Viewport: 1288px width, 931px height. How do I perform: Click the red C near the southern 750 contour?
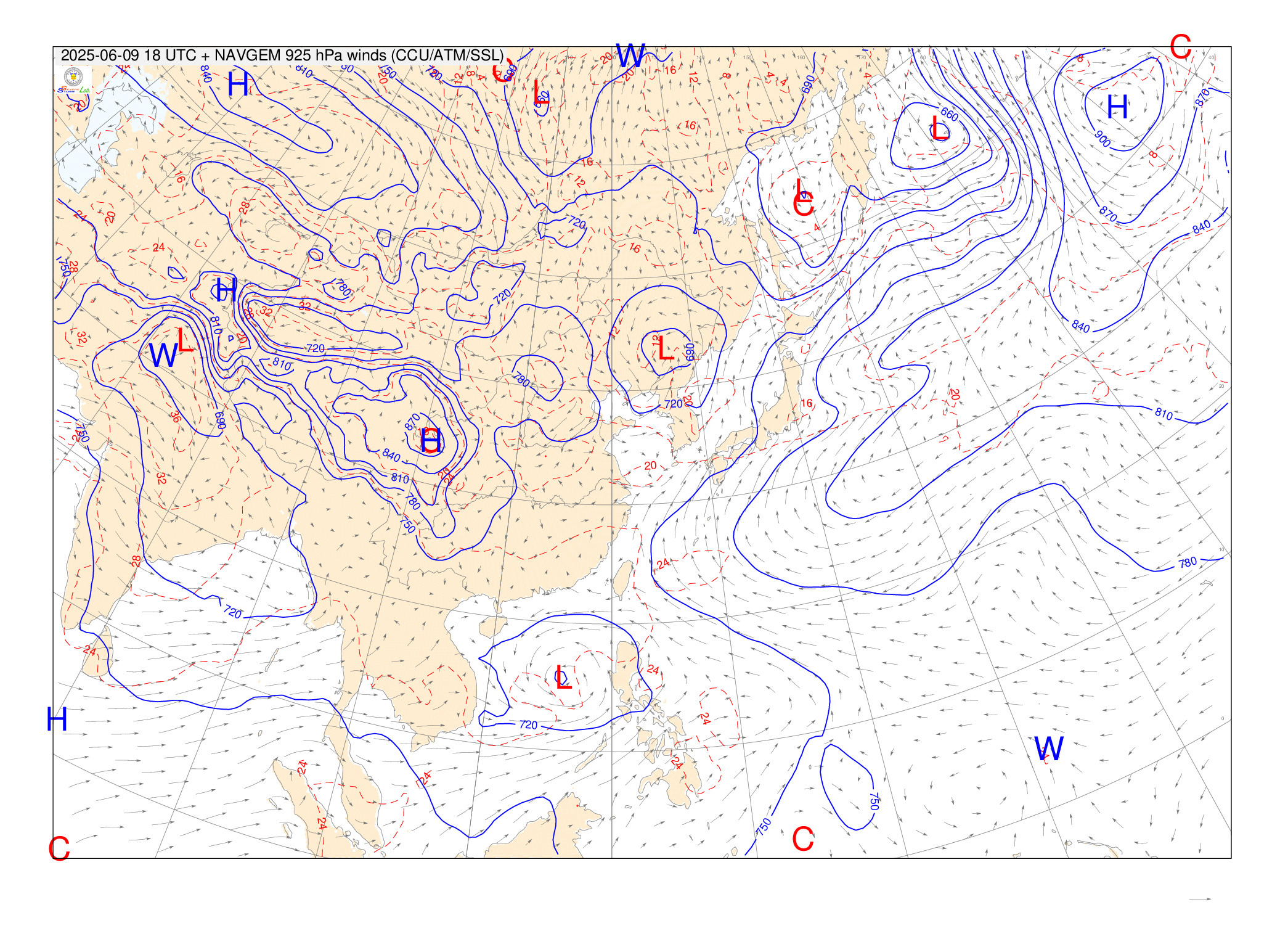[x=802, y=839]
